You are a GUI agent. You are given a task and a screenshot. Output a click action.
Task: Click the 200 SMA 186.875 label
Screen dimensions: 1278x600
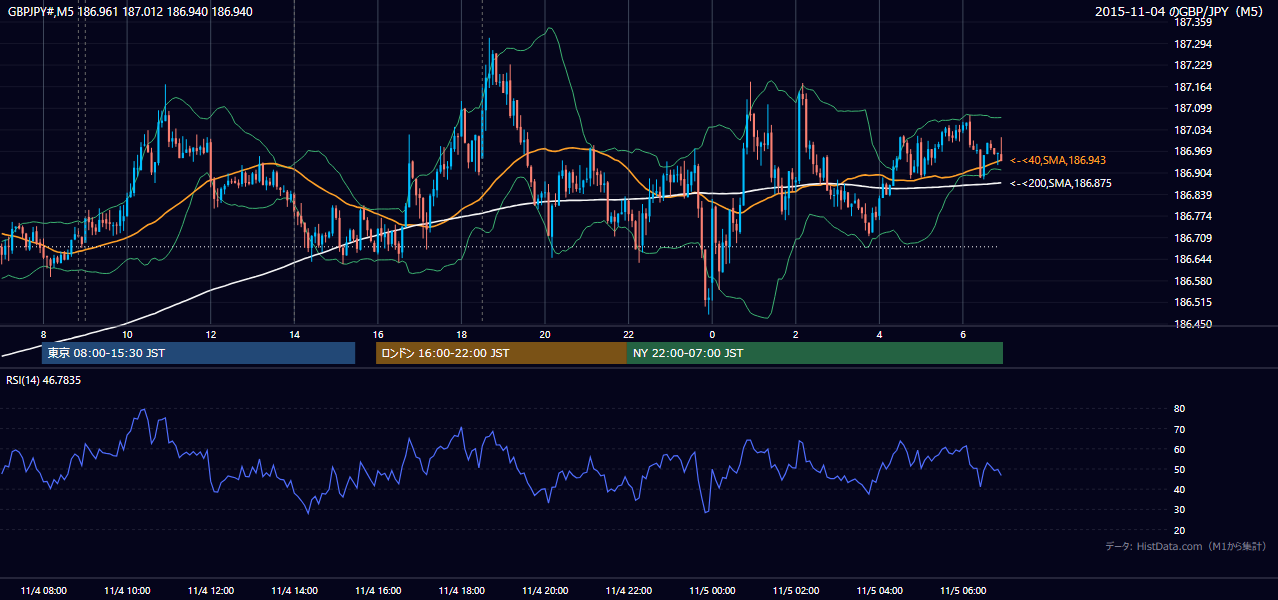(1060, 183)
